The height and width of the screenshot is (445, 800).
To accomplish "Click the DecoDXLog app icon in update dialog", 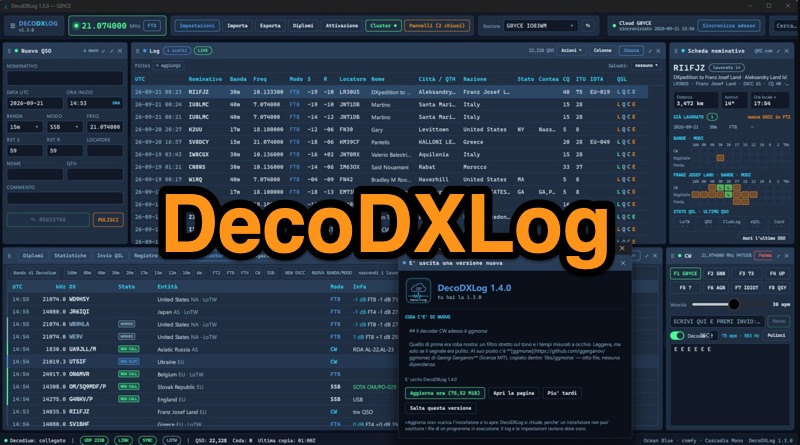I will coord(418,291).
